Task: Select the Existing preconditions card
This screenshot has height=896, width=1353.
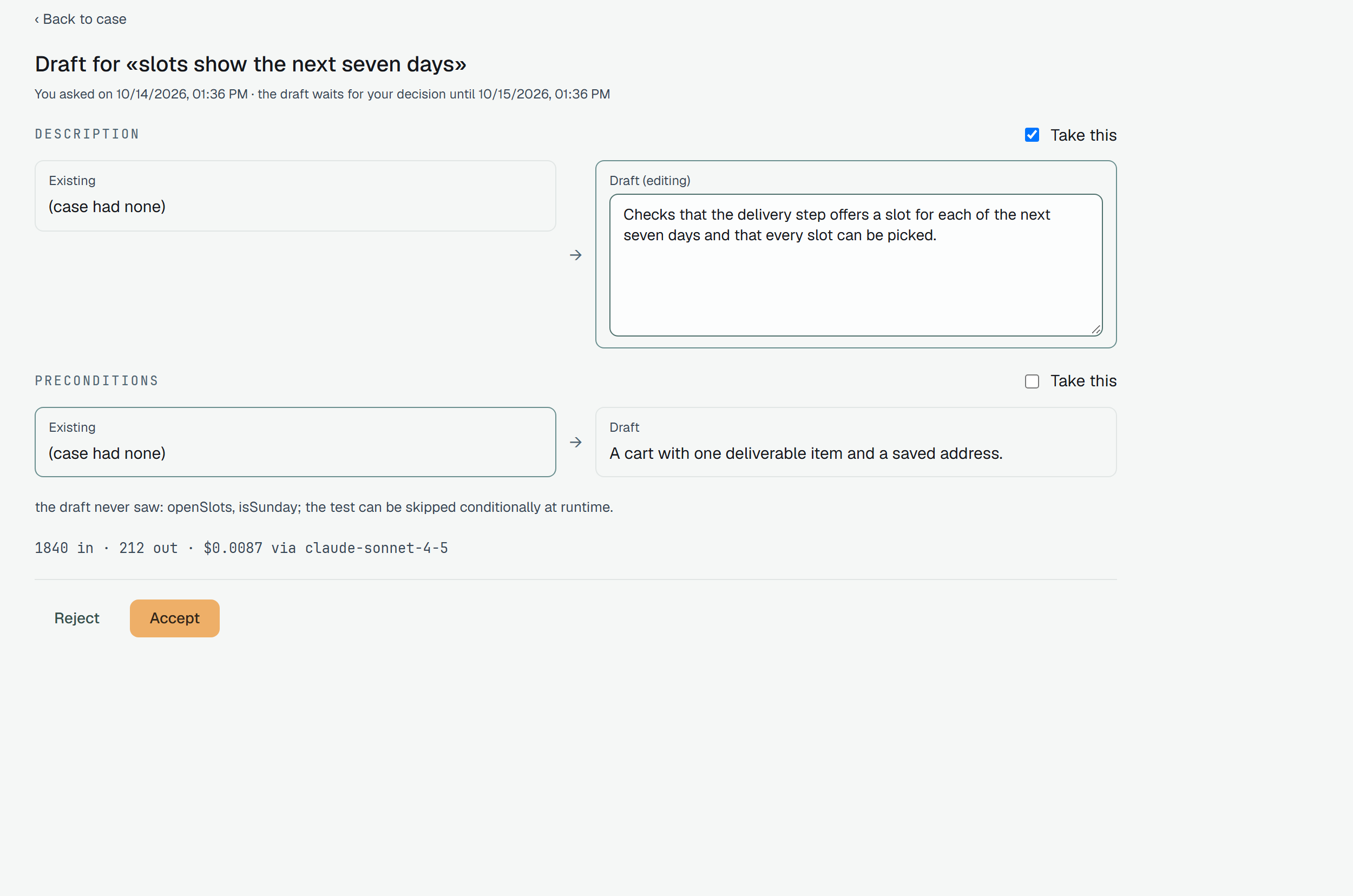Action: coord(295,442)
